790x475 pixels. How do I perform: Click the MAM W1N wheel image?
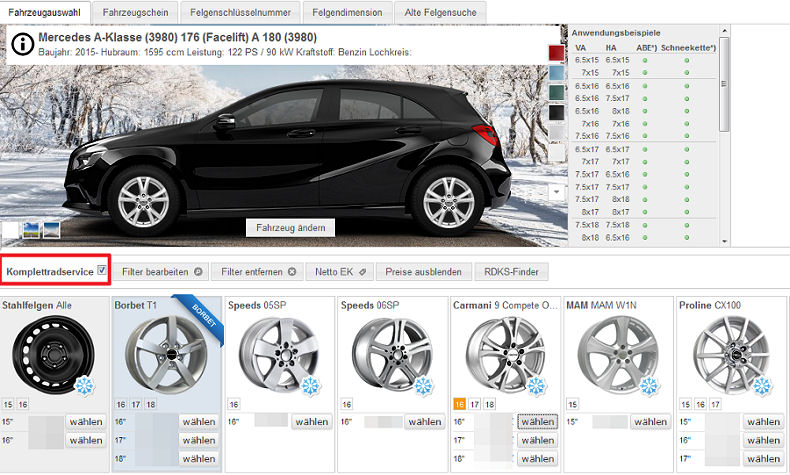pos(618,355)
